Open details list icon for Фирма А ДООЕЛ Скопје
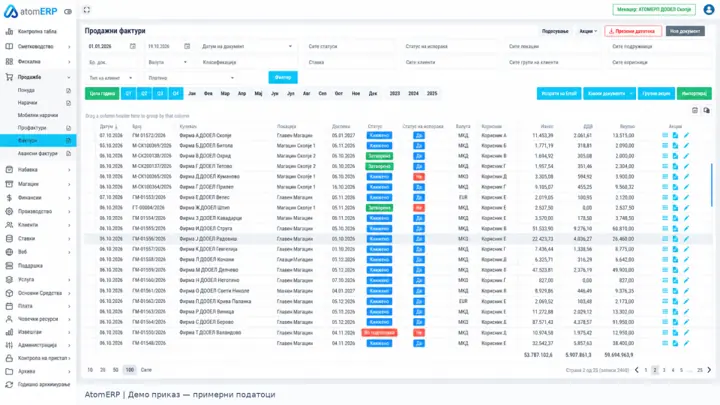This screenshot has width=720, height=405. (x=665, y=135)
